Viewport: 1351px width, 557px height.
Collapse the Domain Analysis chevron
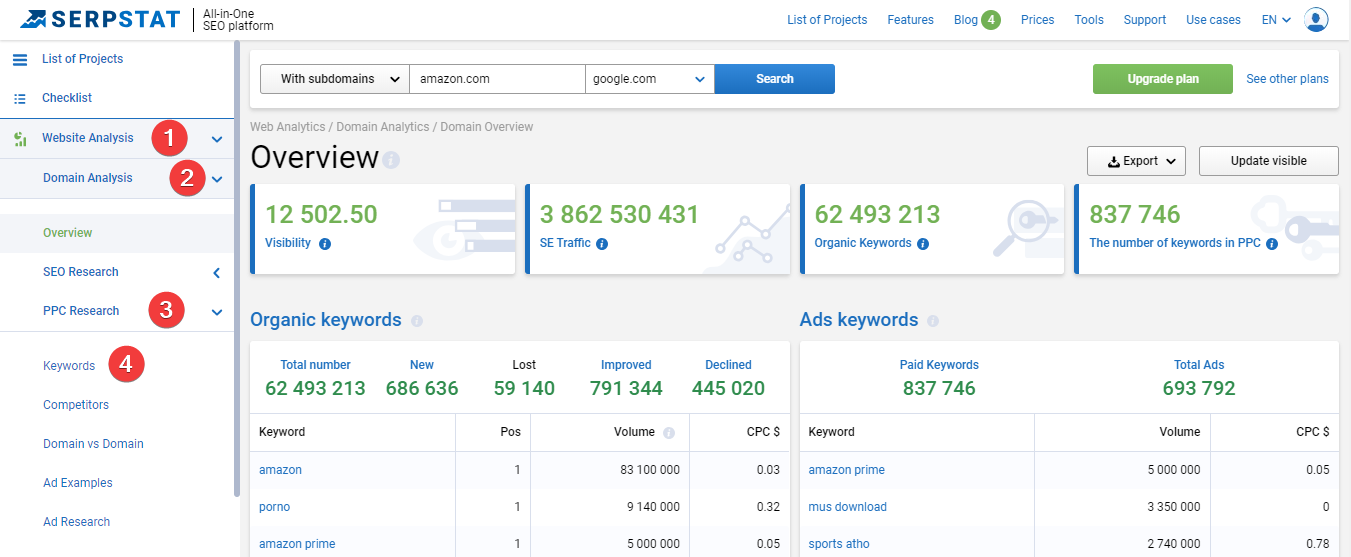click(217, 179)
